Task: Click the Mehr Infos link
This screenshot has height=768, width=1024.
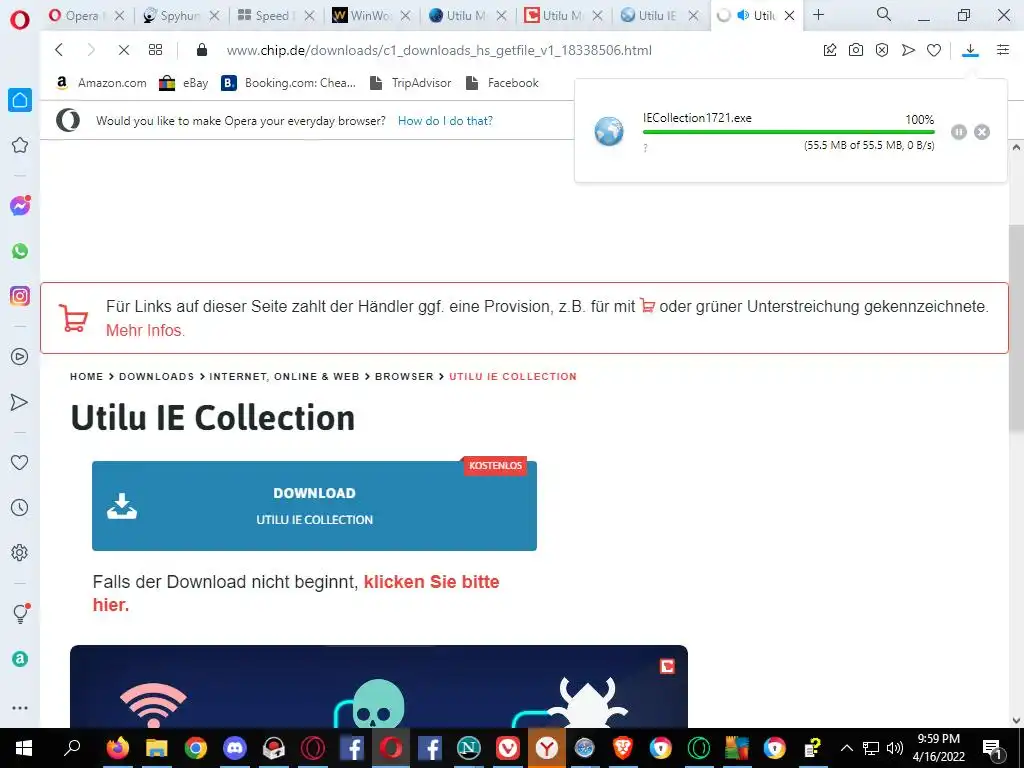Action: pyautogui.click(x=145, y=330)
